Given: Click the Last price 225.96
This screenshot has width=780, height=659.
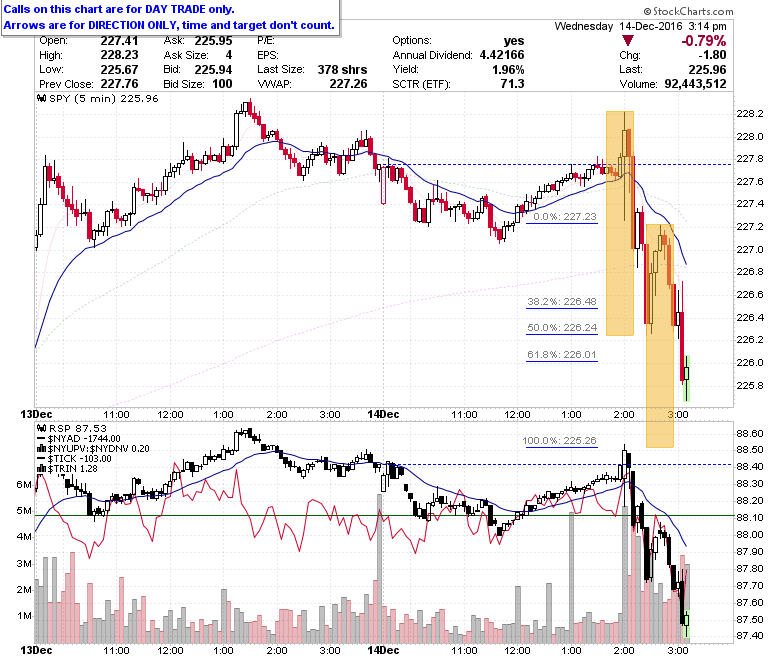Looking at the screenshot, I should coord(707,70).
